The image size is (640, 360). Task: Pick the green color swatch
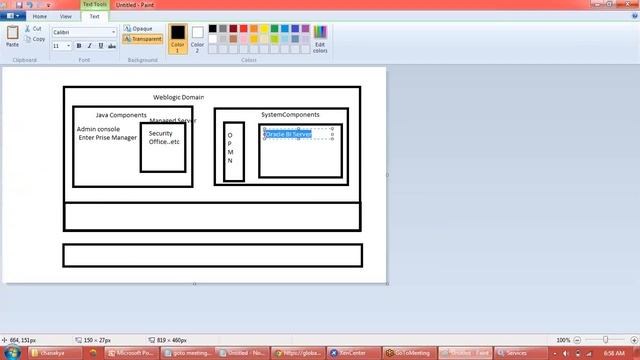coord(274,29)
